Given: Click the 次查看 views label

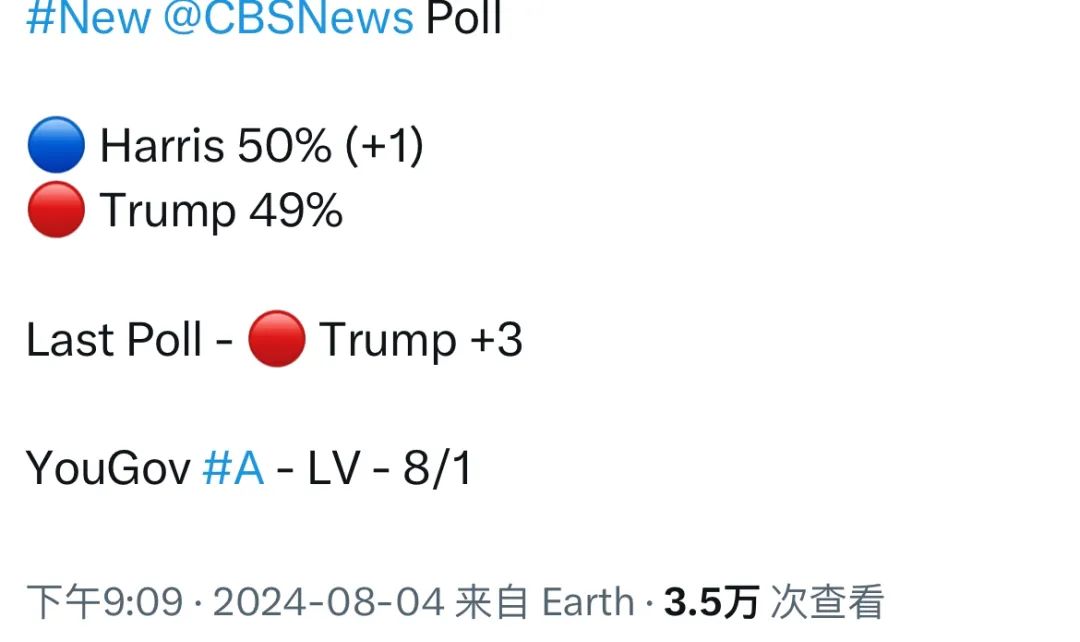Looking at the screenshot, I should tap(827, 601).
